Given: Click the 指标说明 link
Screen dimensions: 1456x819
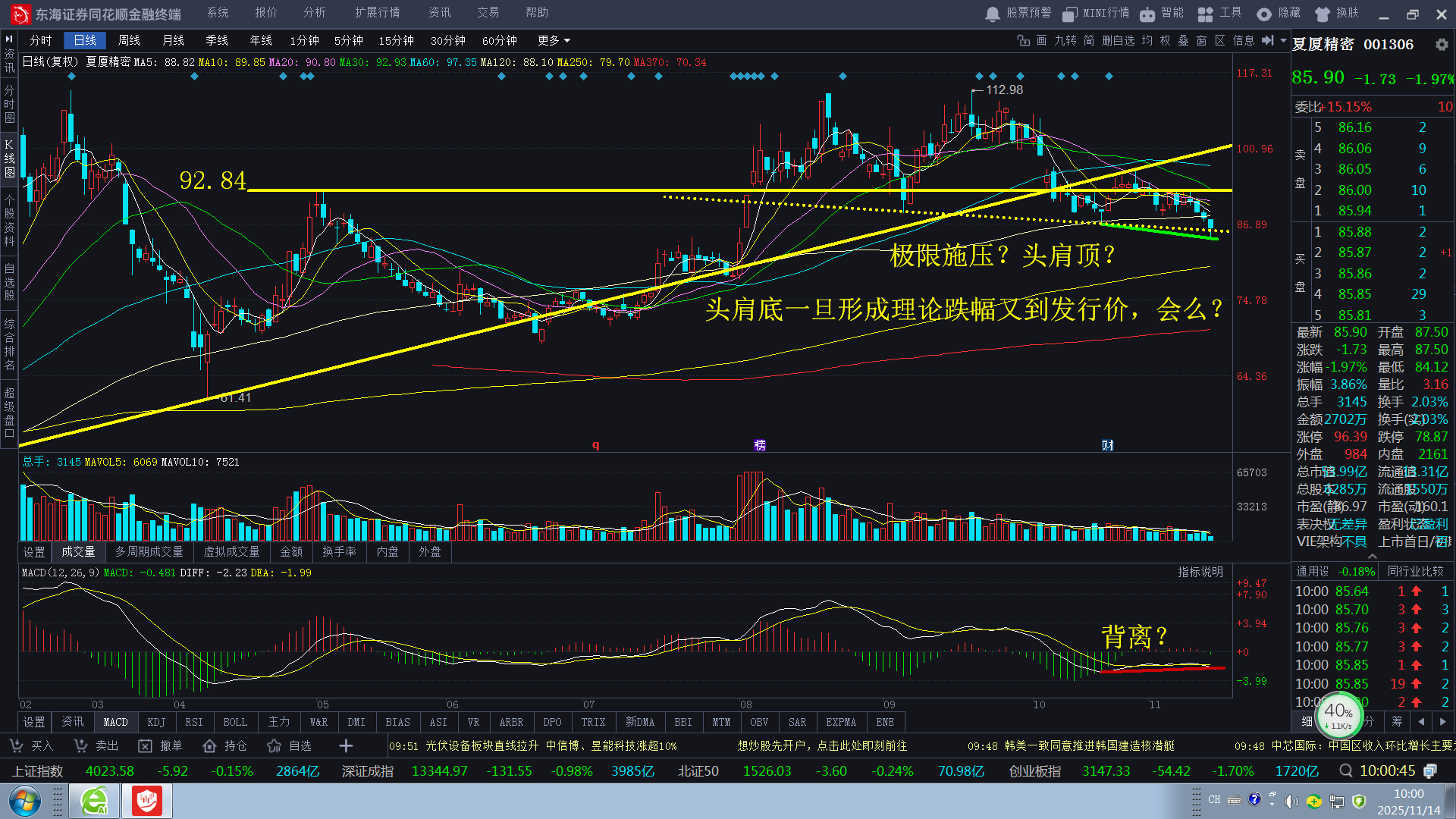Looking at the screenshot, I should point(1200,573).
